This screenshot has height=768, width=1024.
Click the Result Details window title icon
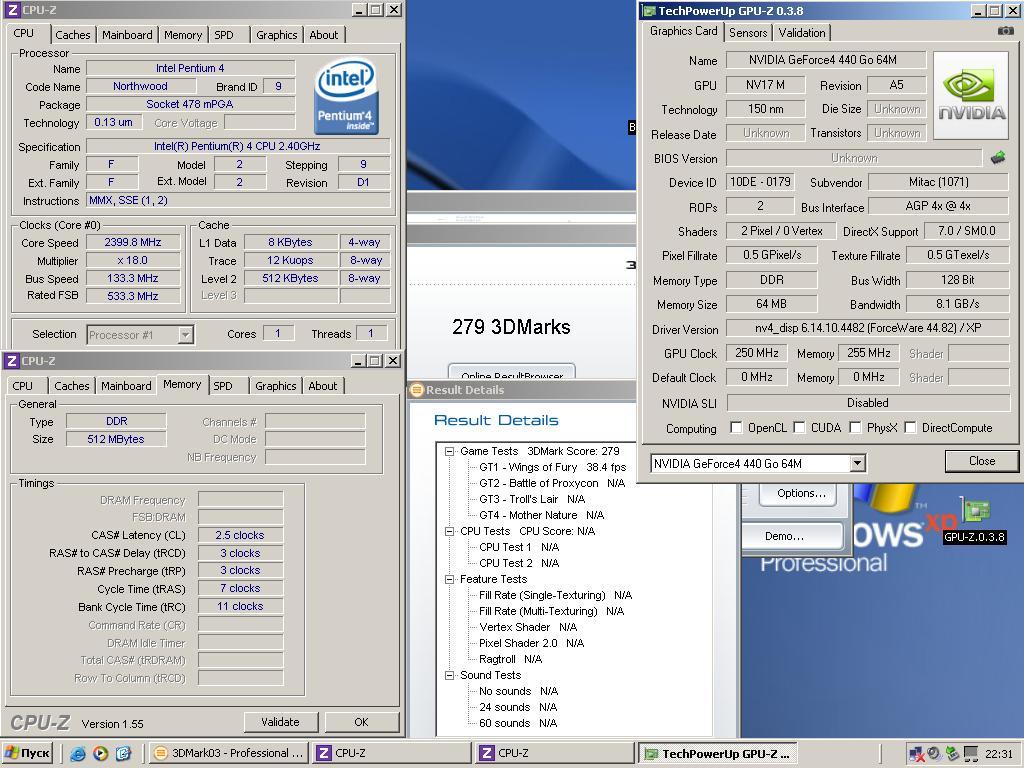[x=417, y=390]
